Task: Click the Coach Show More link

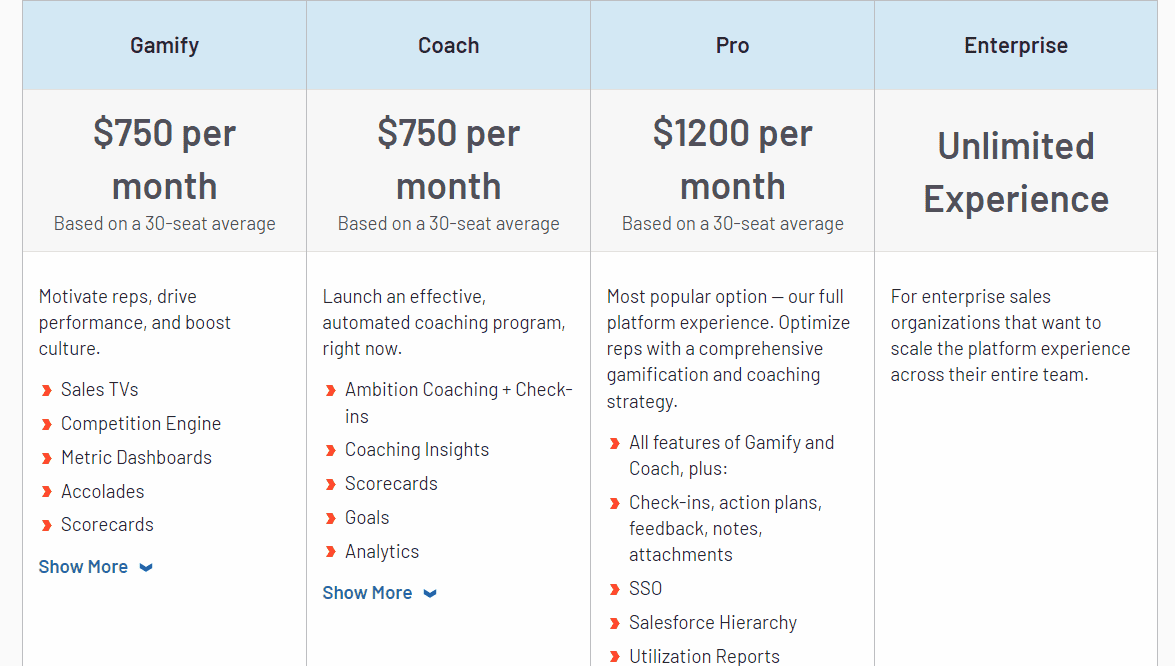Action: [367, 592]
